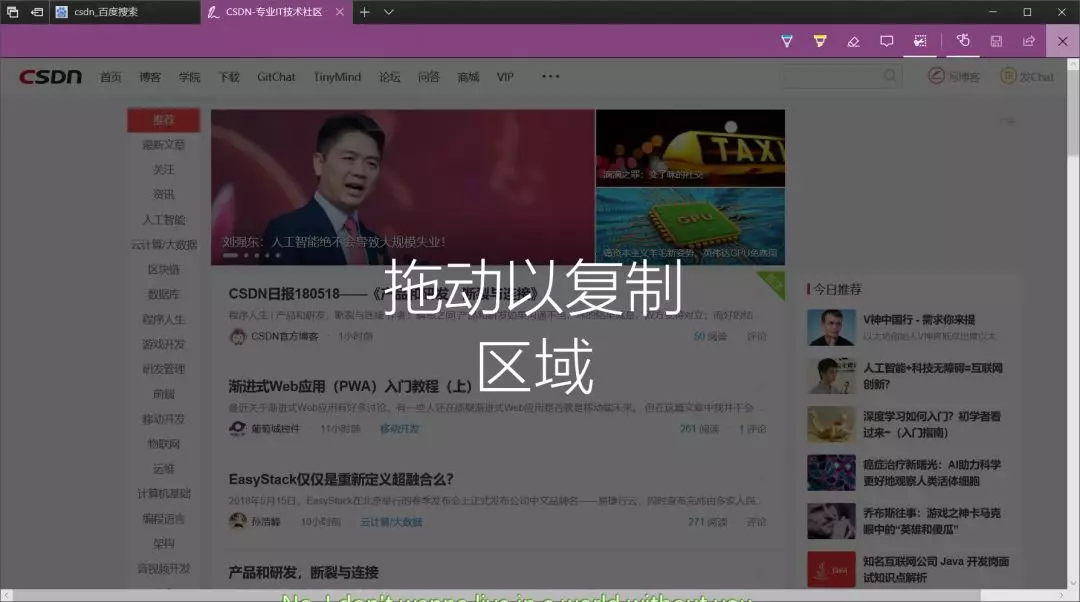Image resolution: width=1080 pixels, height=602 pixels.
Task: Expand the tab previews chevron
Action: pos(389,12)
